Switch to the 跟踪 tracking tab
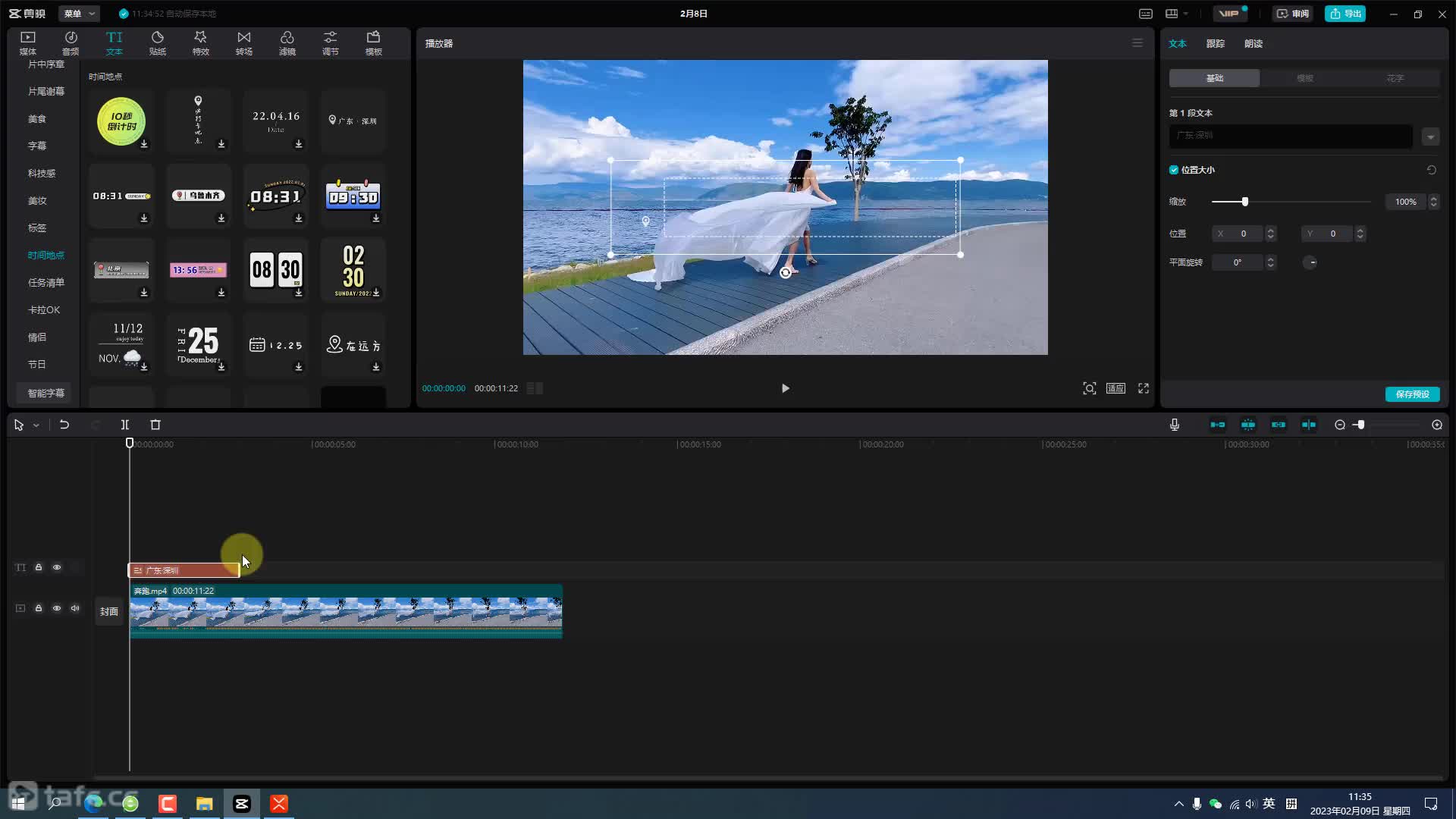The height and width of the screenshot is (819, 1456). coord(1216,43)
